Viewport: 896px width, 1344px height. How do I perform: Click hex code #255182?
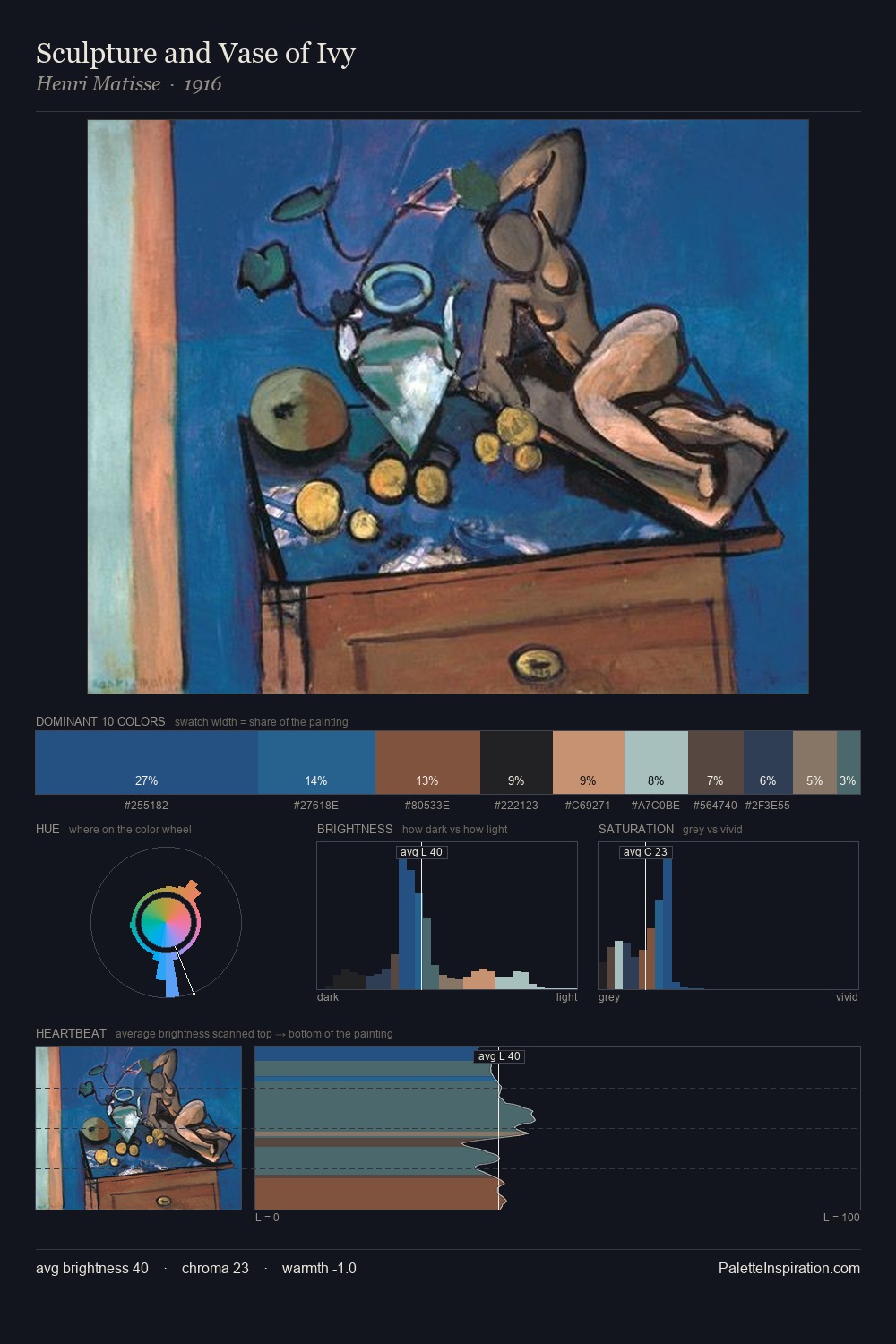147,806
